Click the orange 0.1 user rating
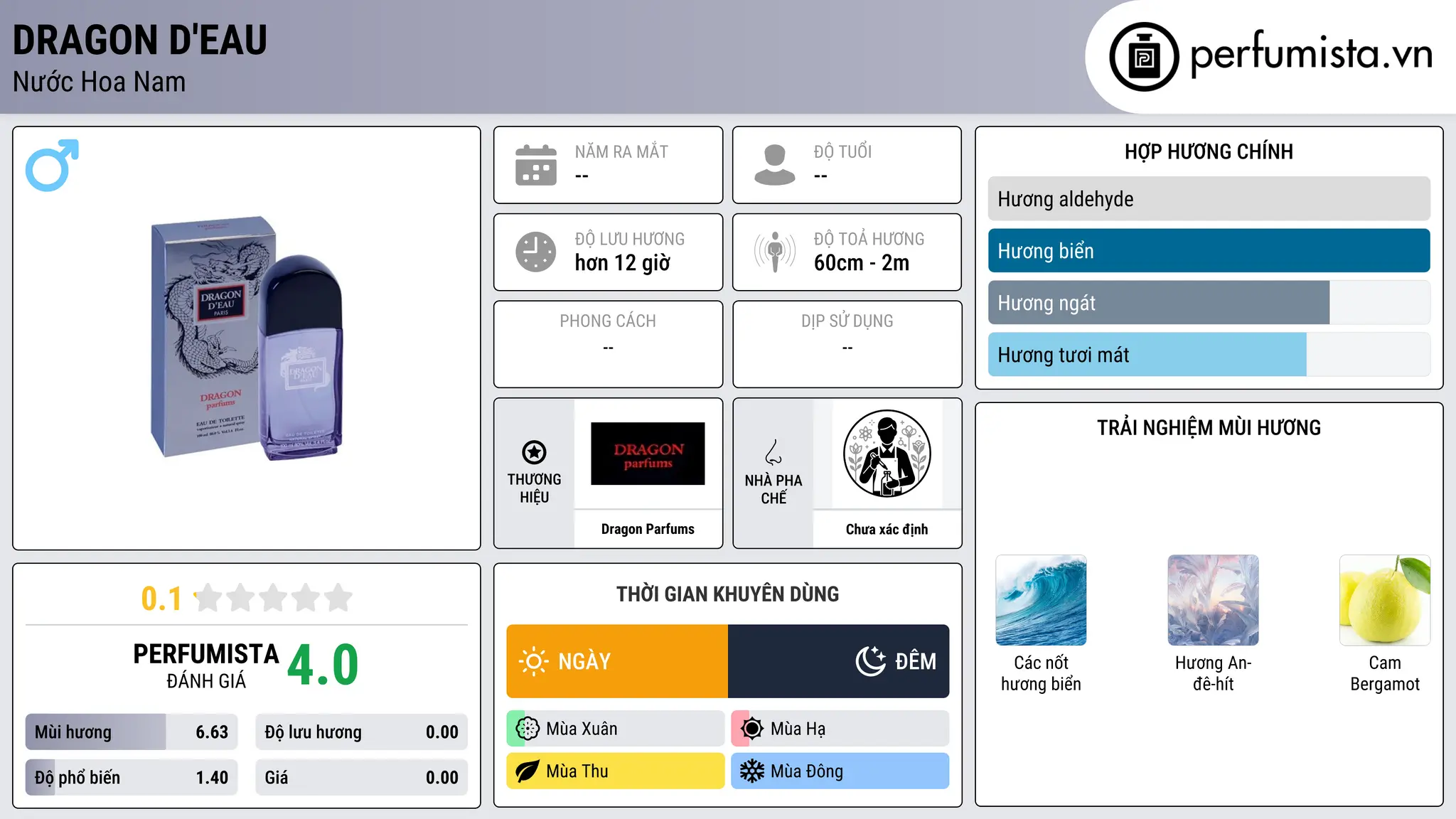 click(161, 599)
